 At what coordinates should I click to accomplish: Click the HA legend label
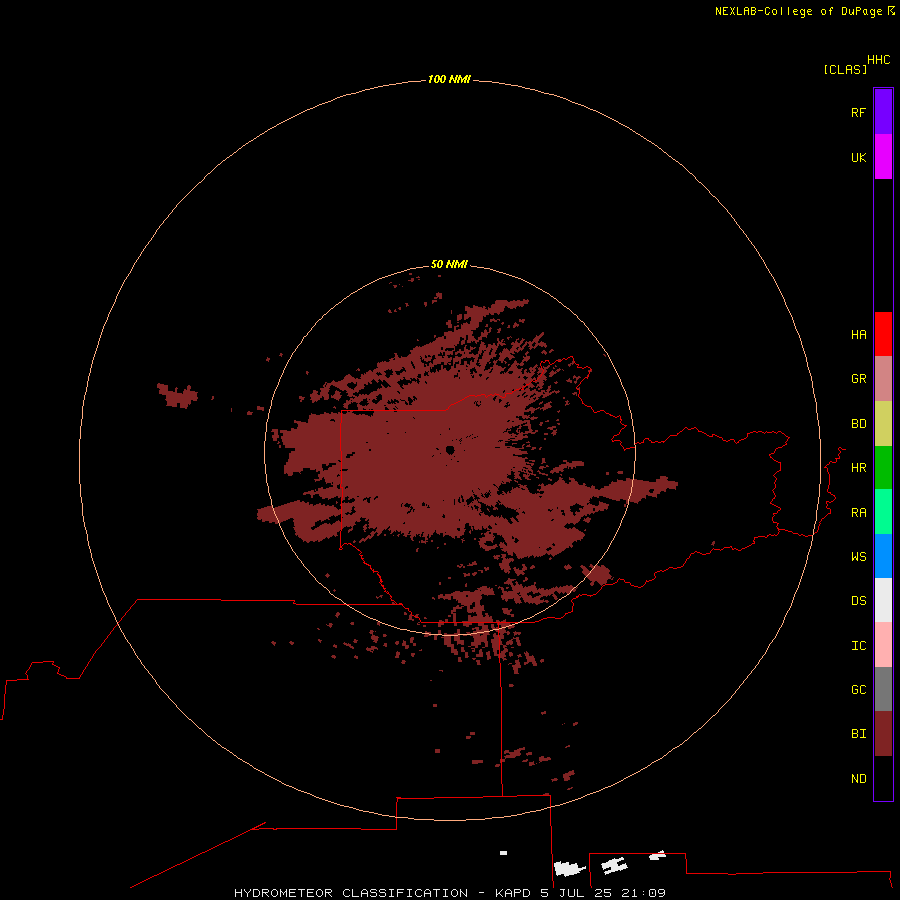[858, 334]
